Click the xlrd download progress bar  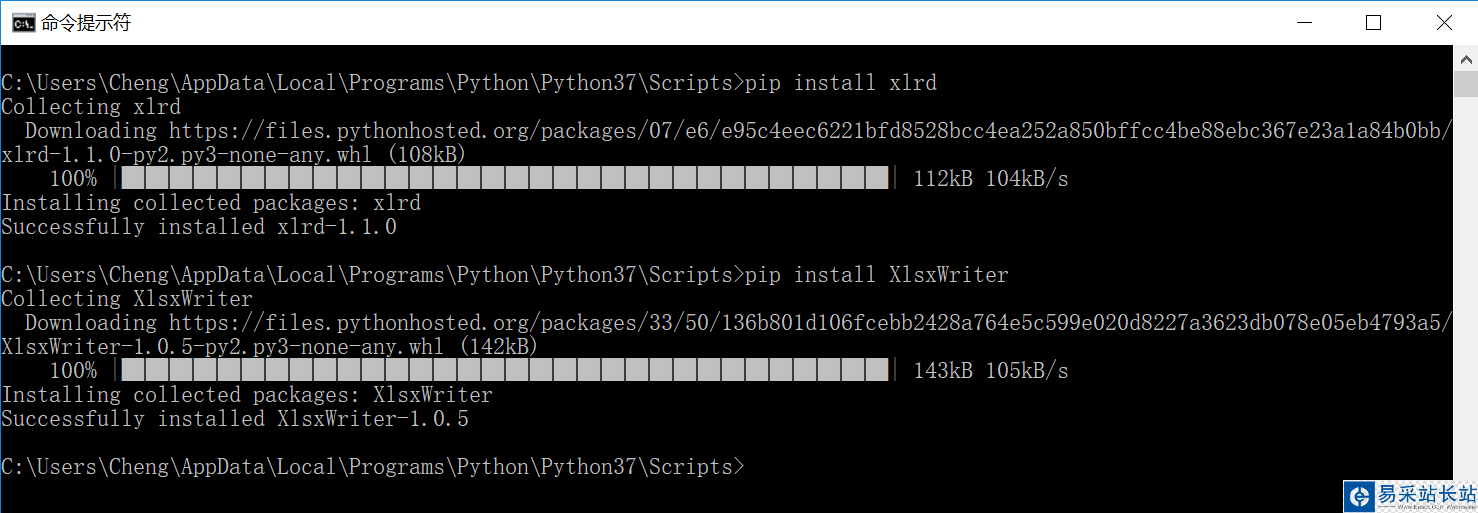(x=505, y=179)
